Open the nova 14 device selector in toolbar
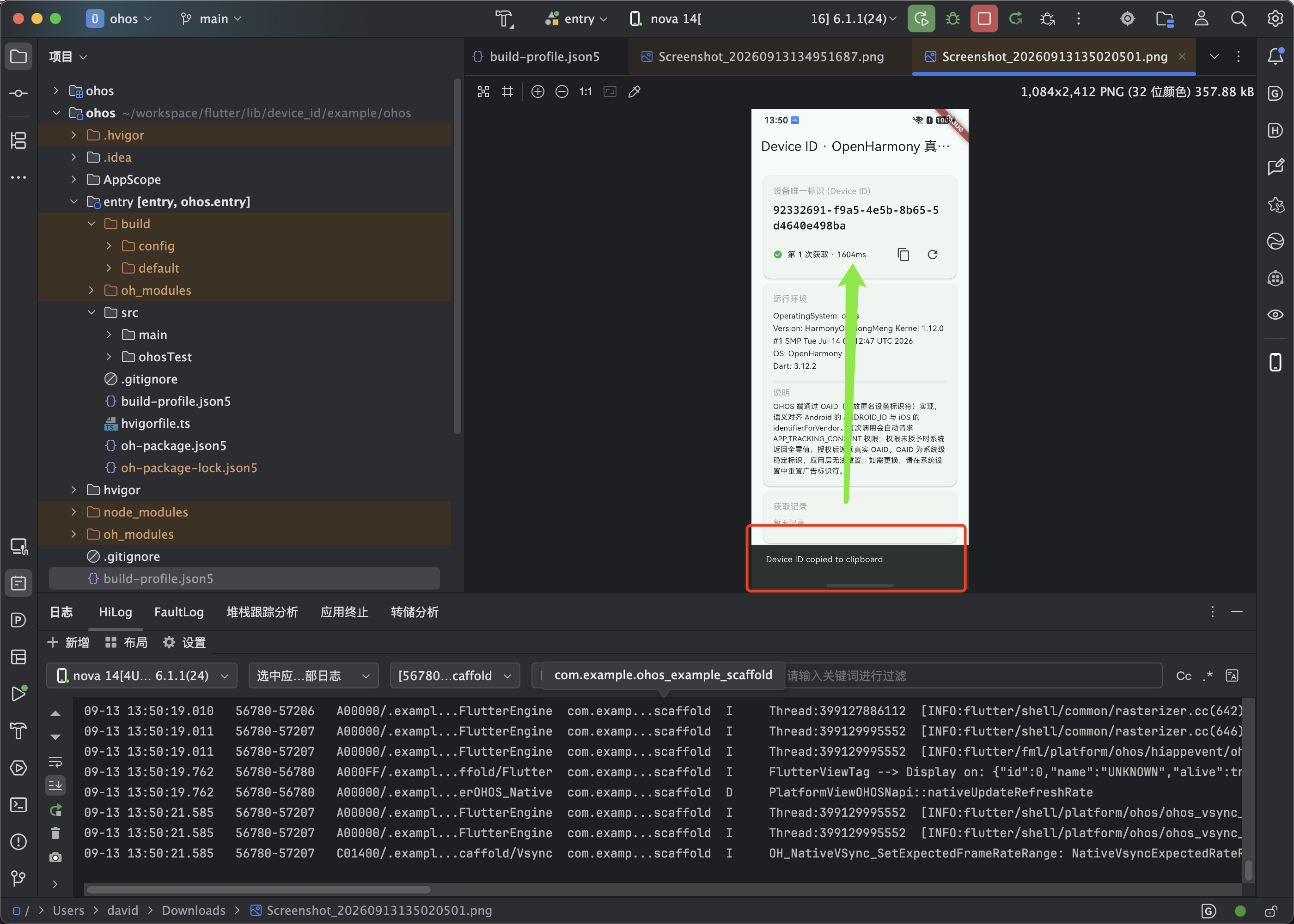Image resolution: width=1294 pixels, height=924 pixels. tap(763, 19)
